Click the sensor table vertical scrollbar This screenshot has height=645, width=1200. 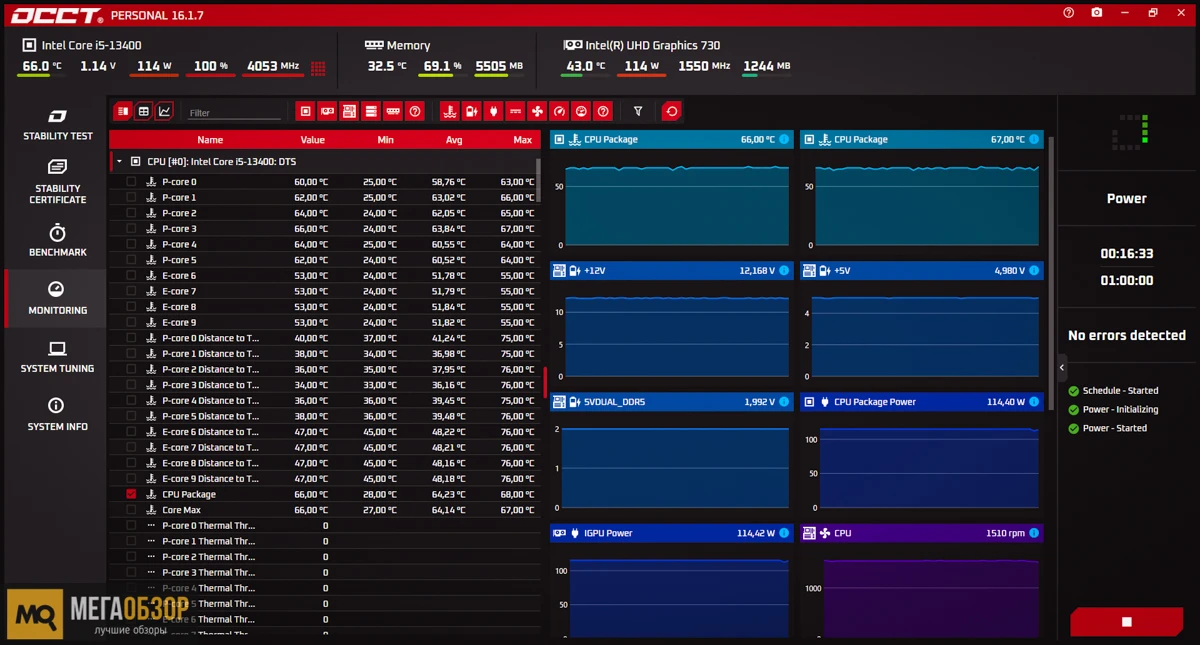(539, 180)
